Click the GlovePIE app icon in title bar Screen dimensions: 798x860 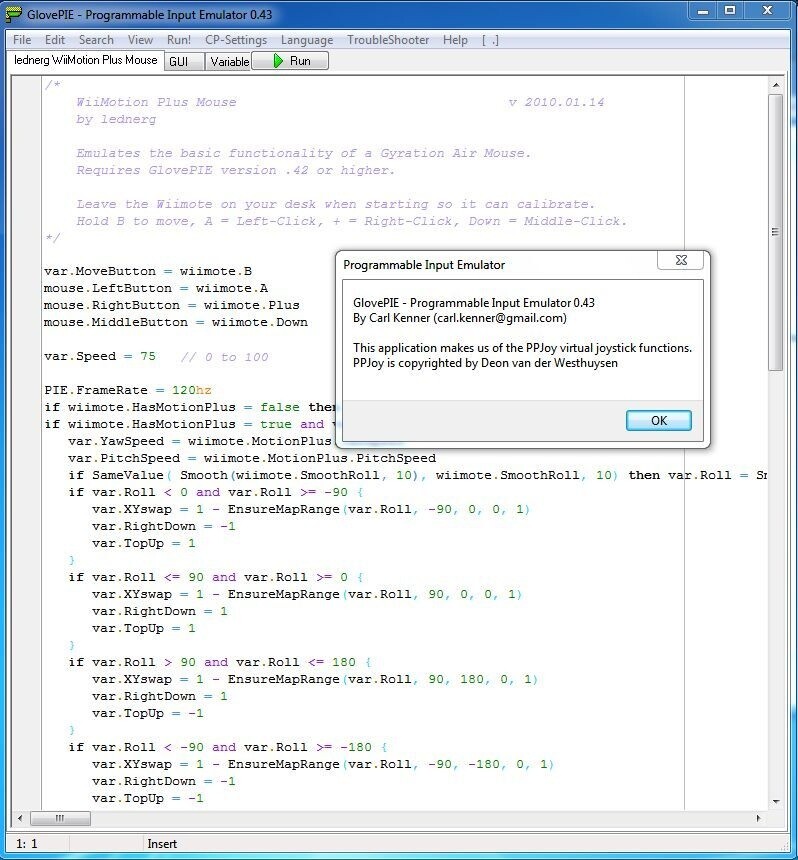[x=13, y=14]
